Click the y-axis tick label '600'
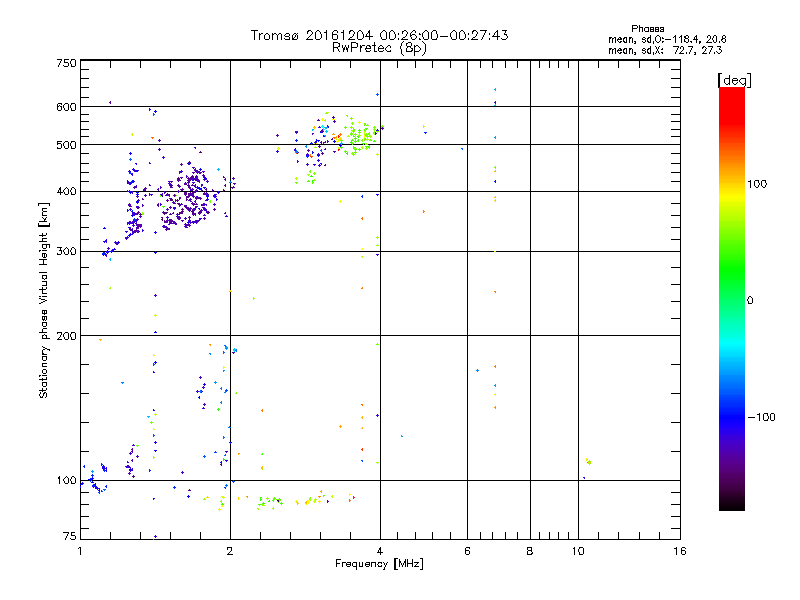This screenshot has height=600, width=800. click(x=66, y=107)
